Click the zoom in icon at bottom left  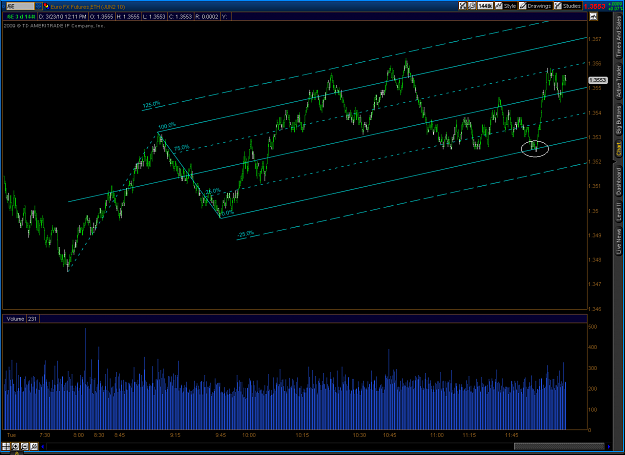(16, 447)
